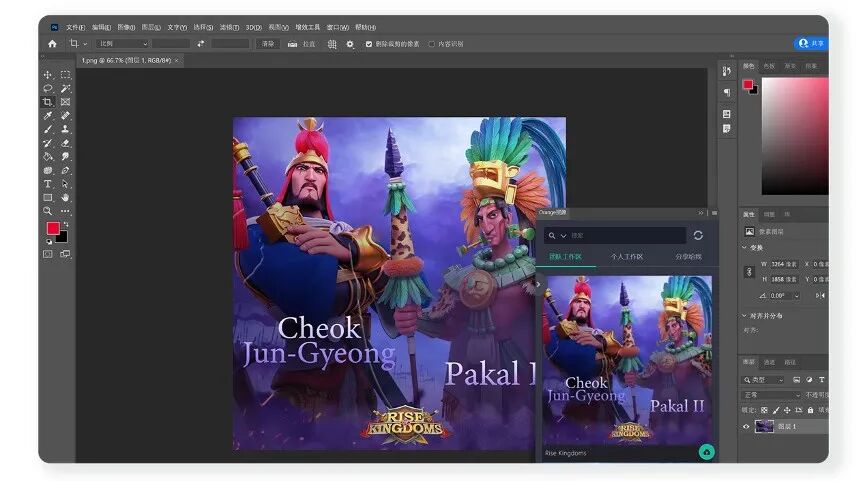Select the Brush tool
The height and width of the screenshot is (481, 866).
pos(47,129)
